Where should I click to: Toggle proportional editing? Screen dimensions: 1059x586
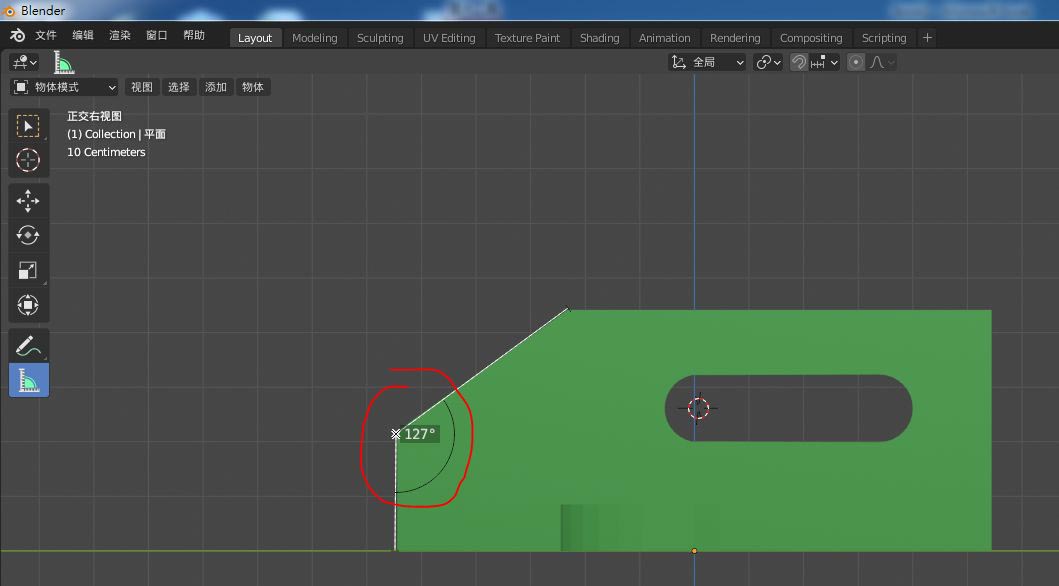coord(856,62)
